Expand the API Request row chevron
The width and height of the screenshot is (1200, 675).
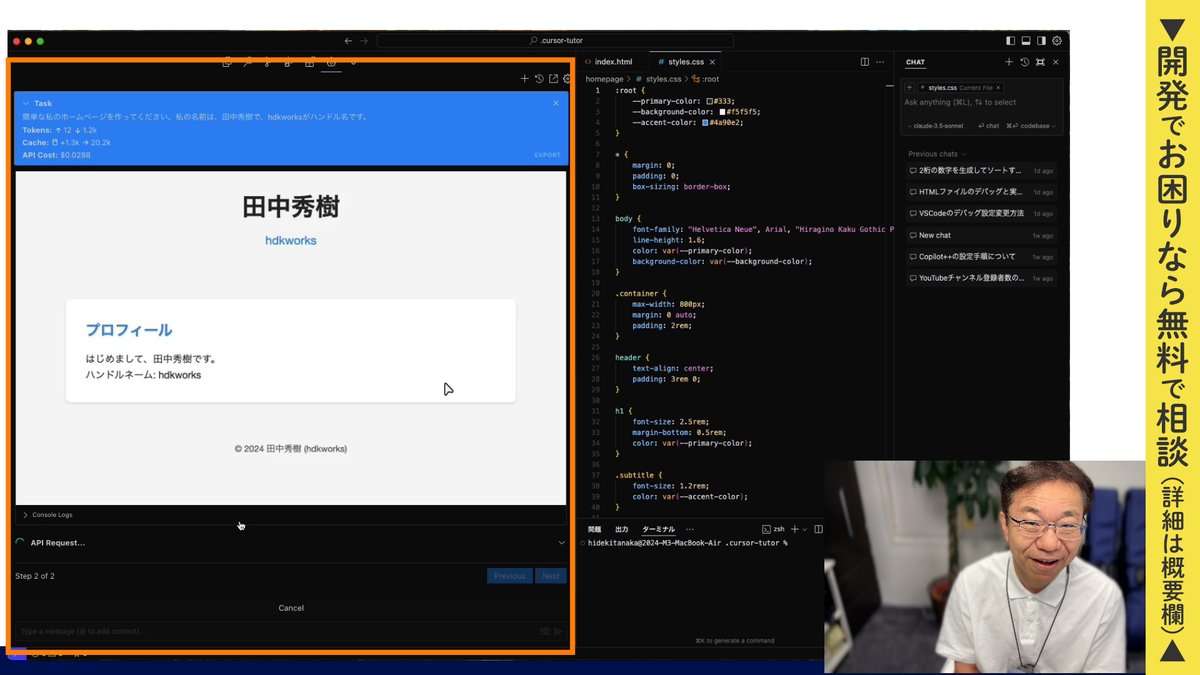[561, 543]
